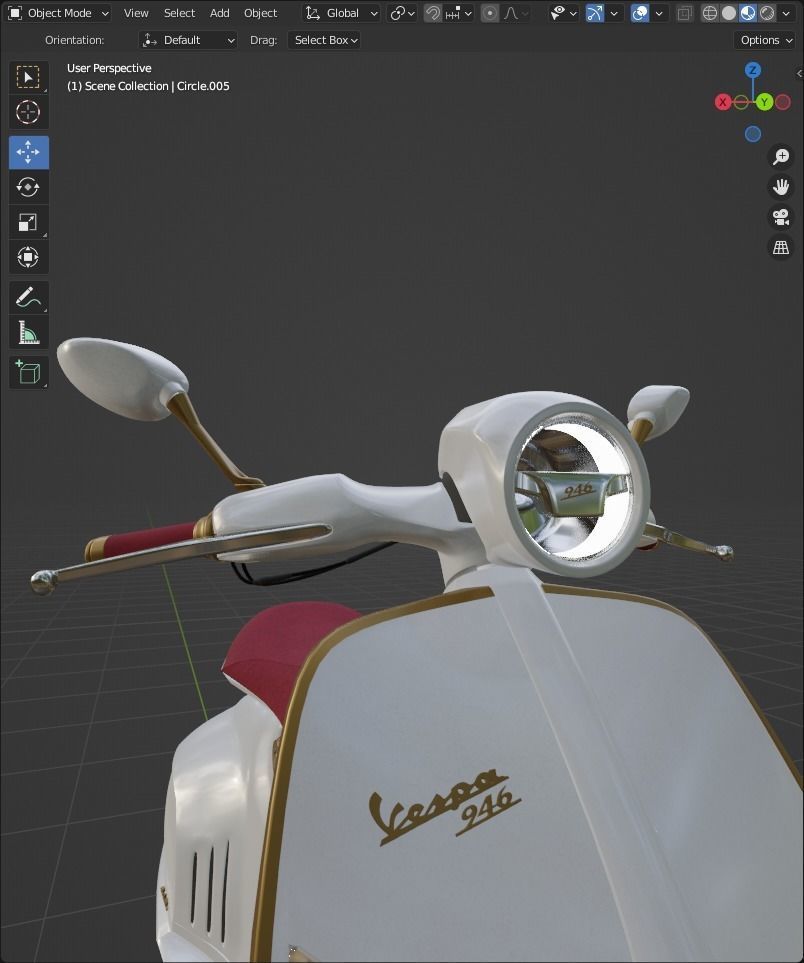Toggle camera view icon
This screenshot has width=804, height=963.
pos(781,217)
